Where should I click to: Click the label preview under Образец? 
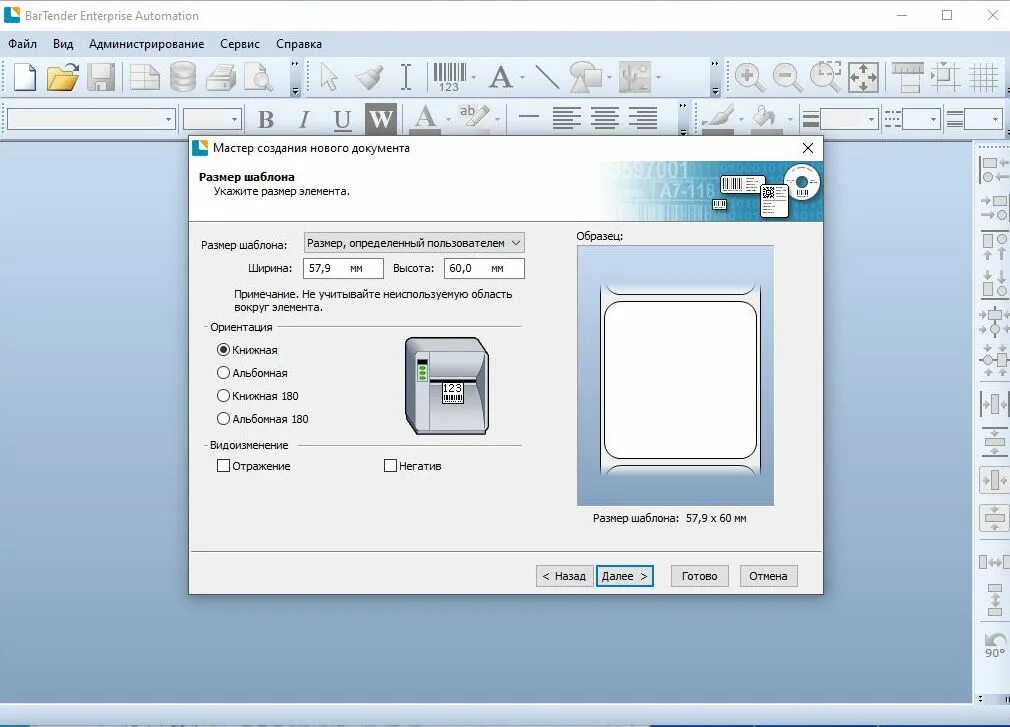(x=675, y=375)
